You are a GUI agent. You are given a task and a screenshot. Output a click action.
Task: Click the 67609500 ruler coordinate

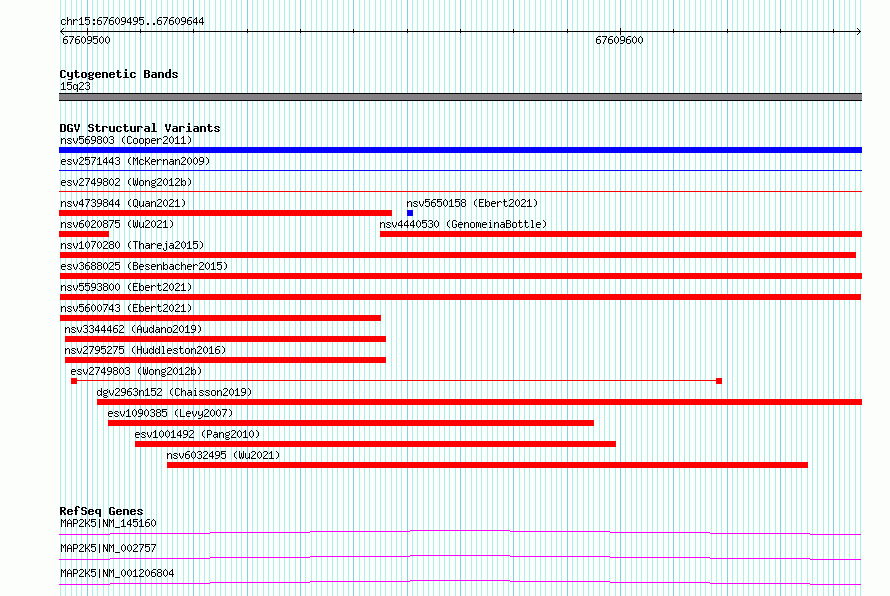tap(86, 40)
